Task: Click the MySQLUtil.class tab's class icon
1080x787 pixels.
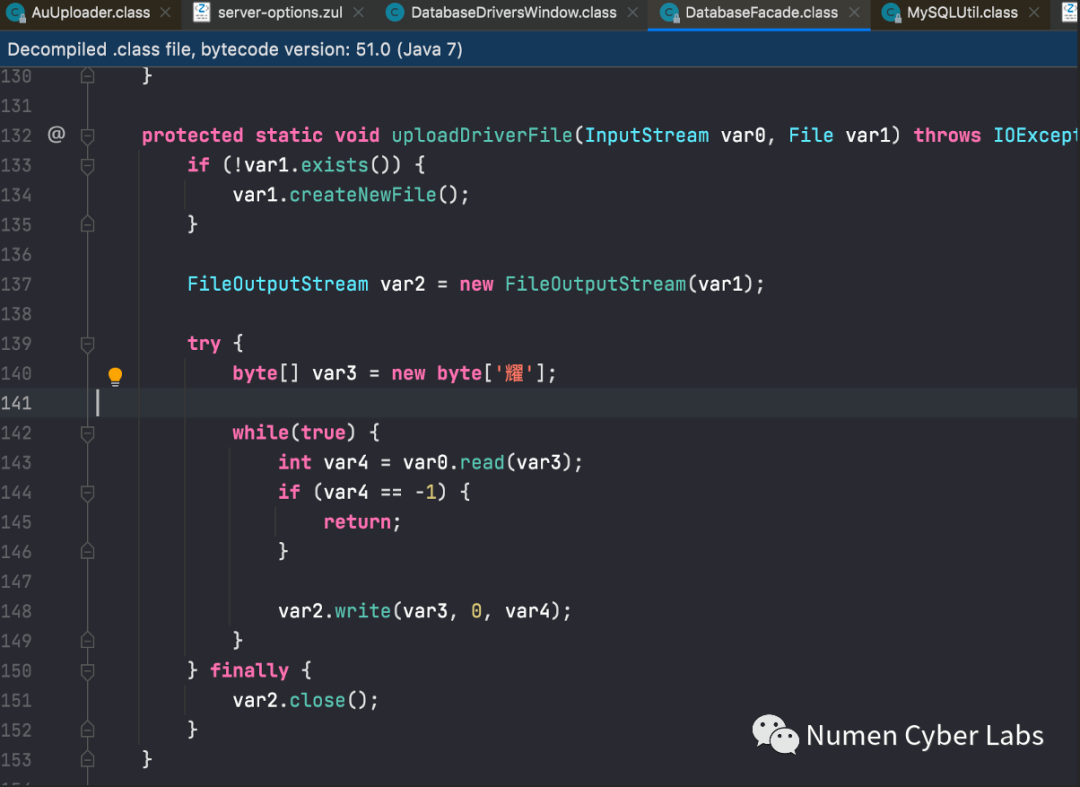Action: click(891, 13)
